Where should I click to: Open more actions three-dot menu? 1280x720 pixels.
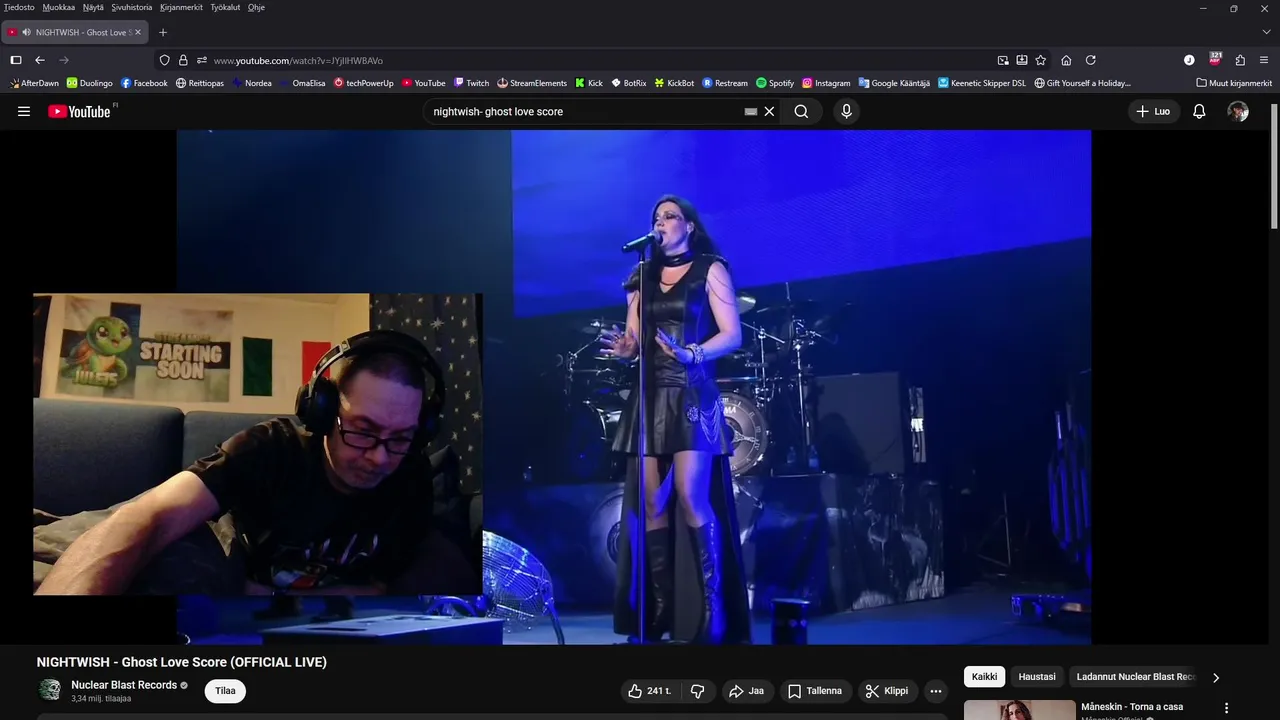tap(936, 691)
